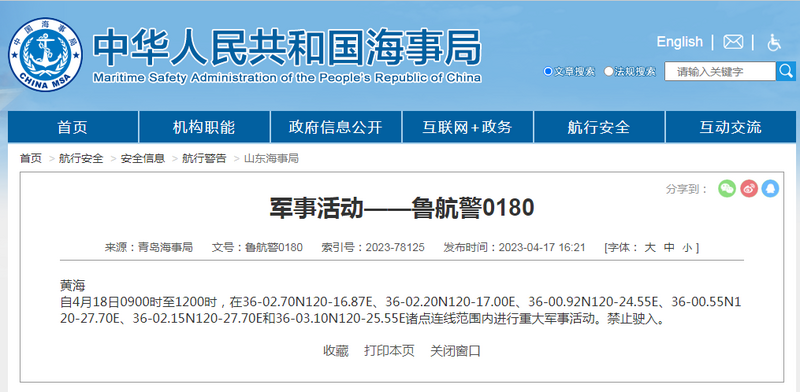Click the 中华人民共和国海事局 site title
The height and width of the screenshot is (392, 800).
click(287, 47)
